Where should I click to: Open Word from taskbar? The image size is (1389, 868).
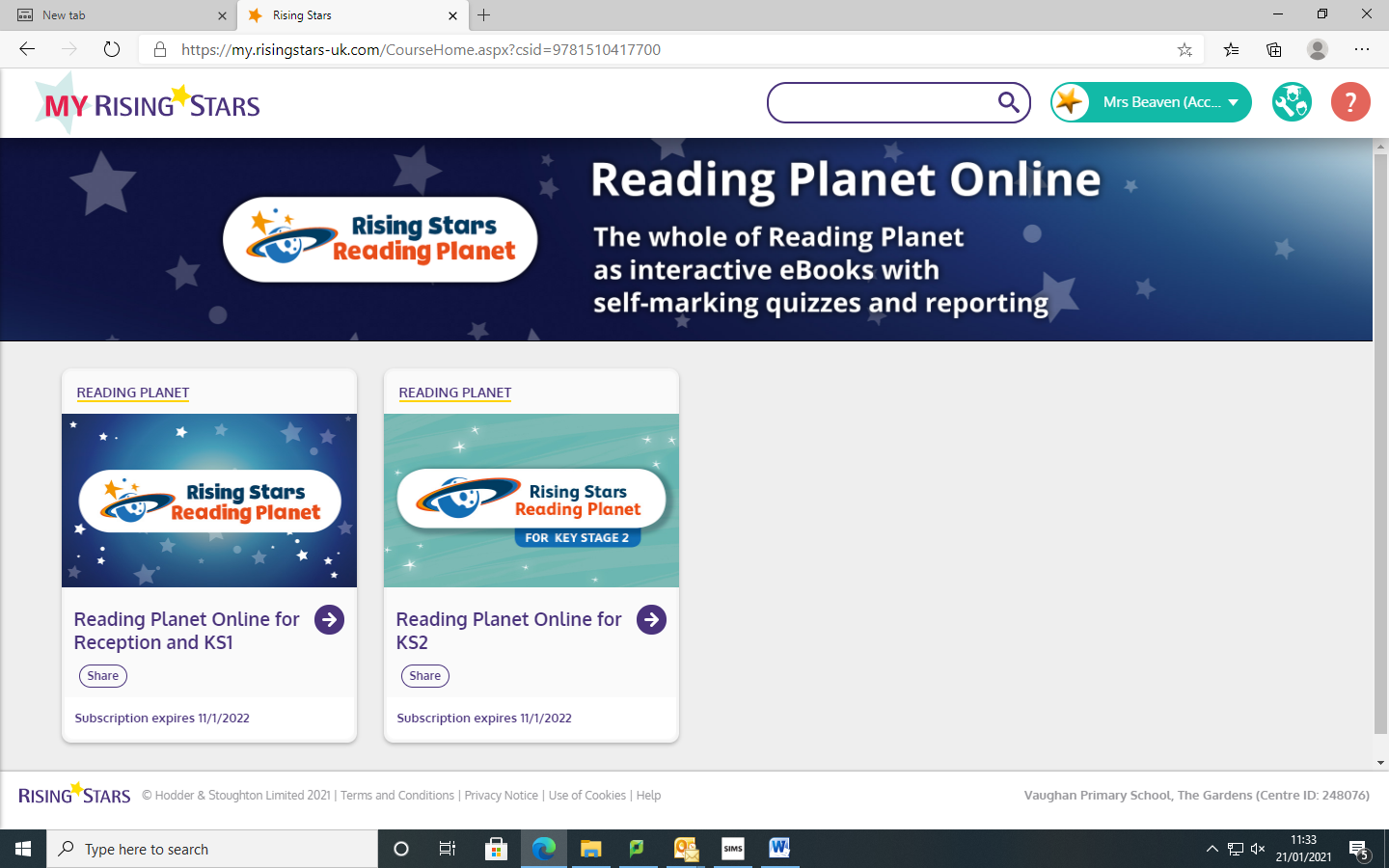click(779, 849)
